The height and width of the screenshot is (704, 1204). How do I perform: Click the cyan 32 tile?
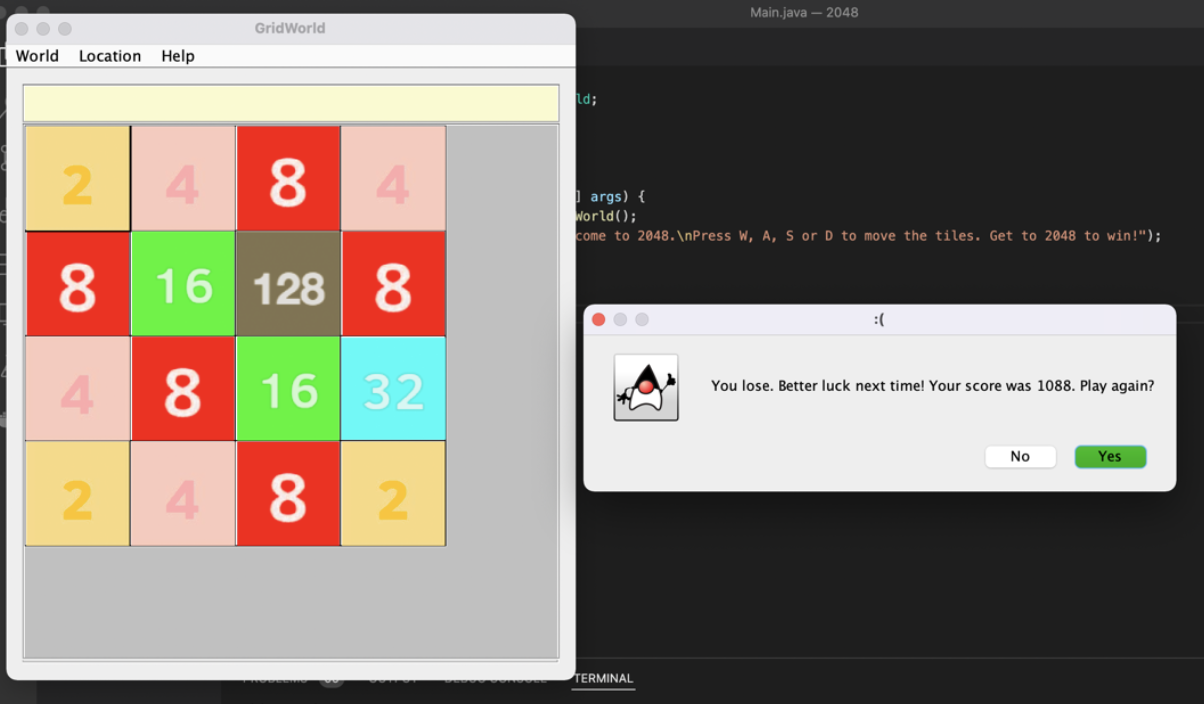tap(393, 388)
